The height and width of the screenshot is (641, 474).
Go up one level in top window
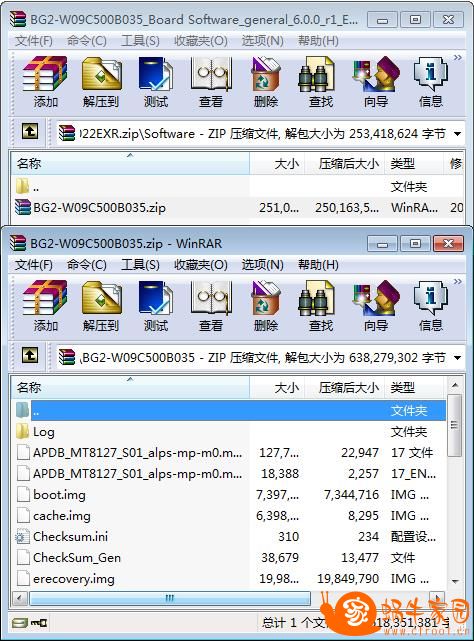30,132
